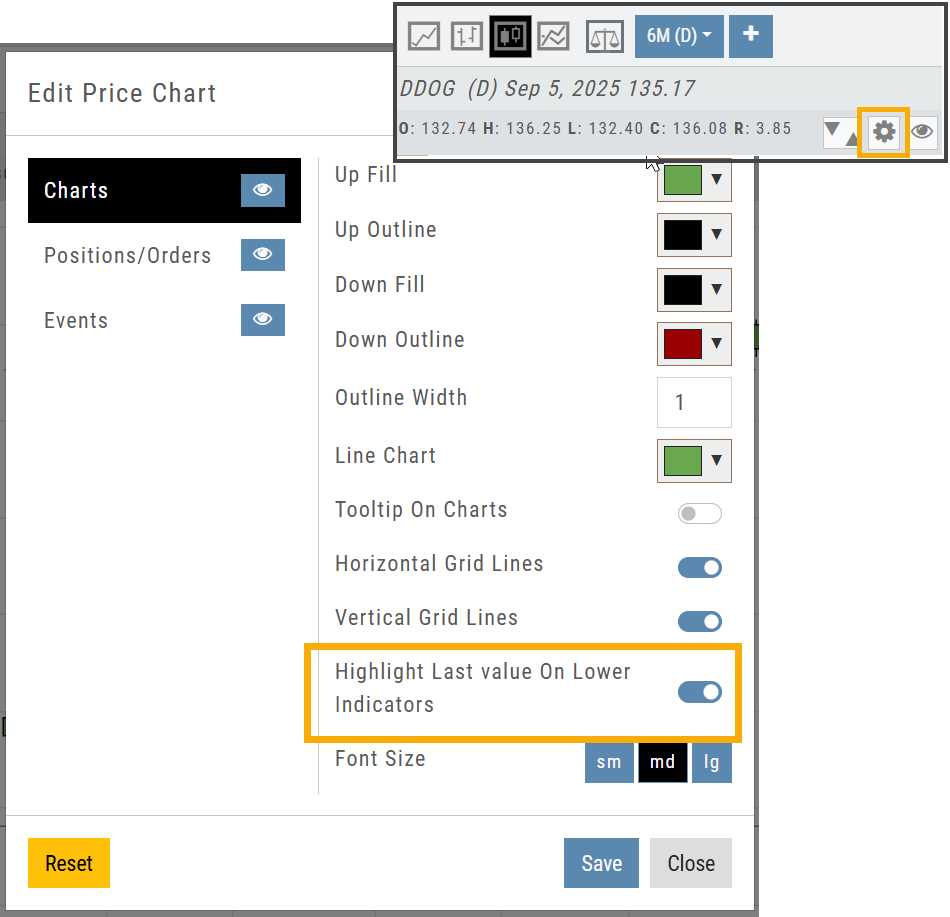
Task: Open the Down Outline color dropdown
Action: (x=694, y=344)
